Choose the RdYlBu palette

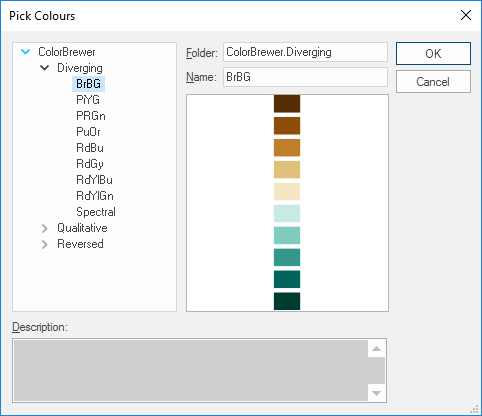[x=94, y=180]
